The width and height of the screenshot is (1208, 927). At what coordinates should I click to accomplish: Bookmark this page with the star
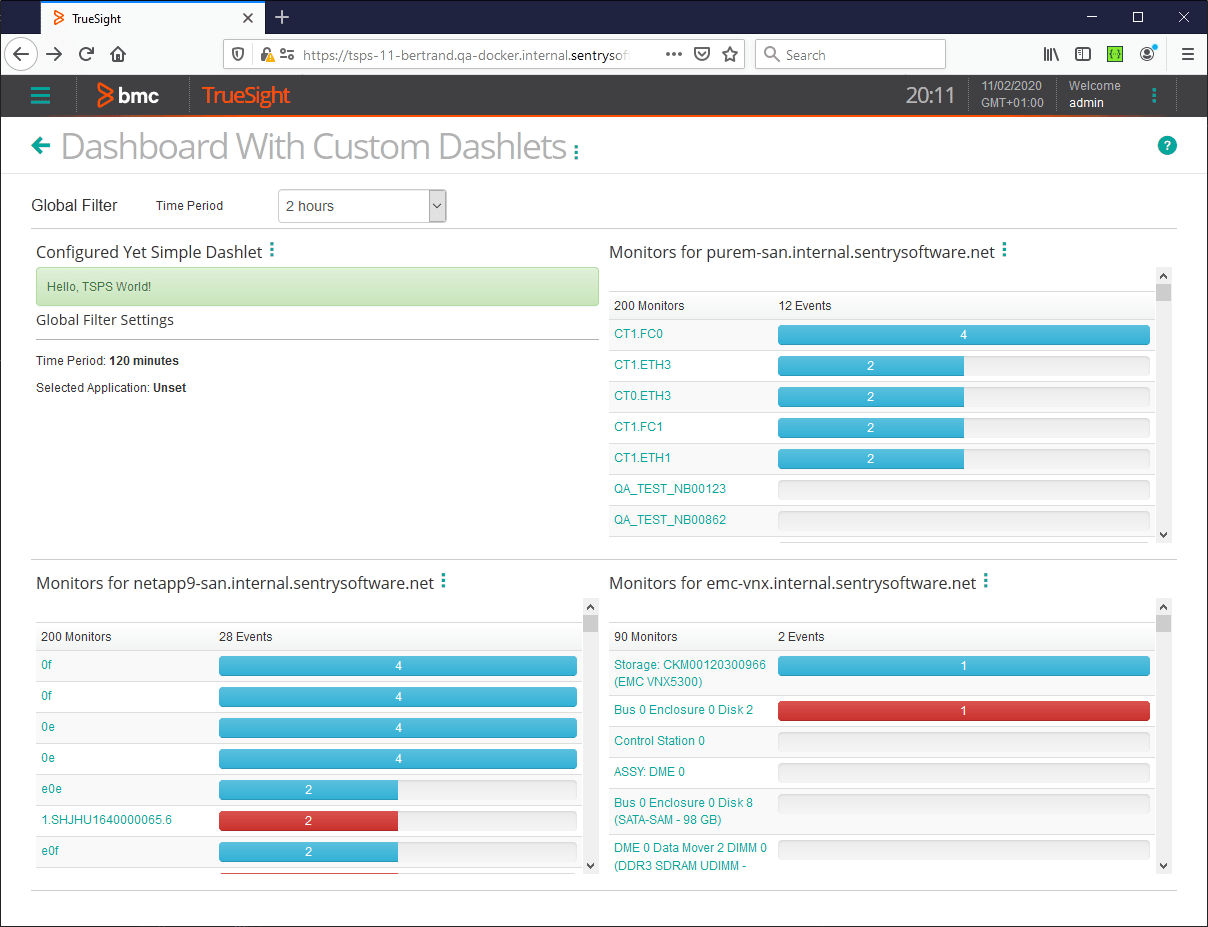(x=730, y=55)
